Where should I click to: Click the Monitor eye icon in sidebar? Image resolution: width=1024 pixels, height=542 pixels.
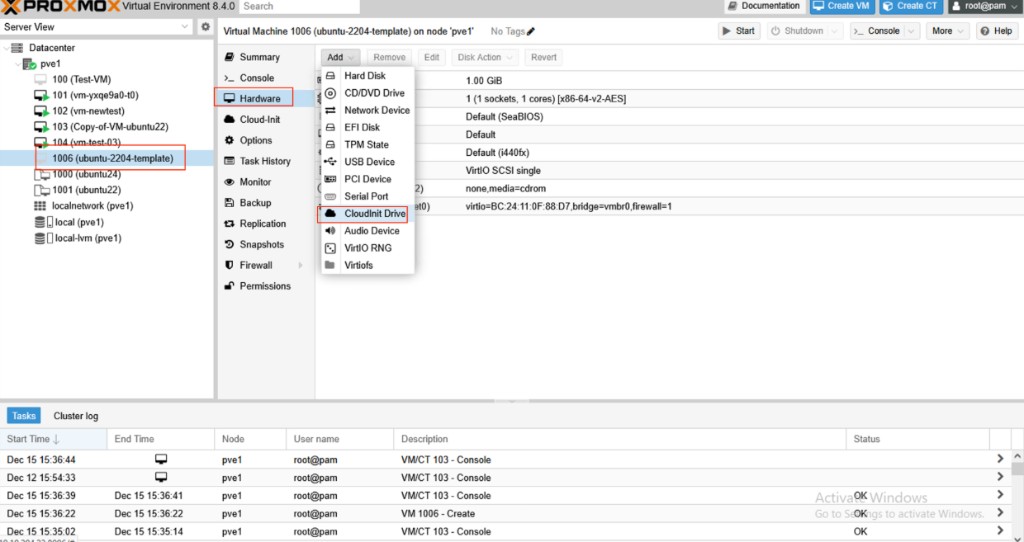pyautogui.click(x=229, y=182)
